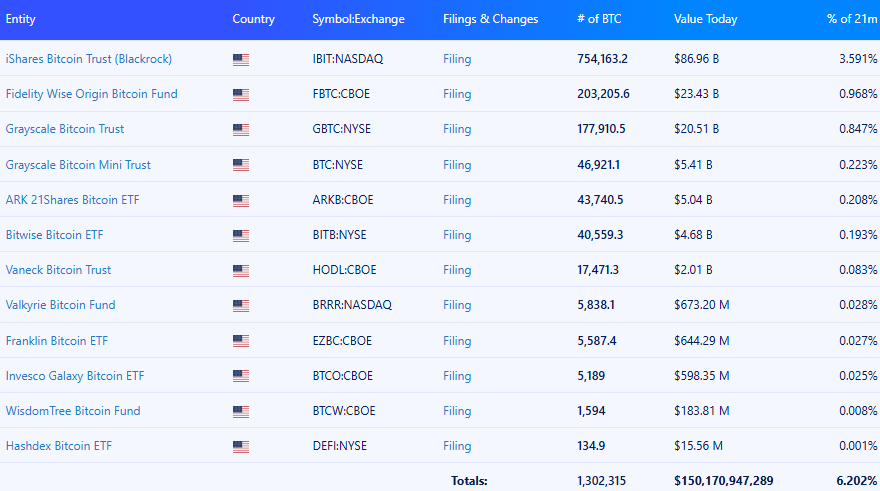Click the '% of 21m' column header
The image size is (880, 491).
[x=852, y=19]
